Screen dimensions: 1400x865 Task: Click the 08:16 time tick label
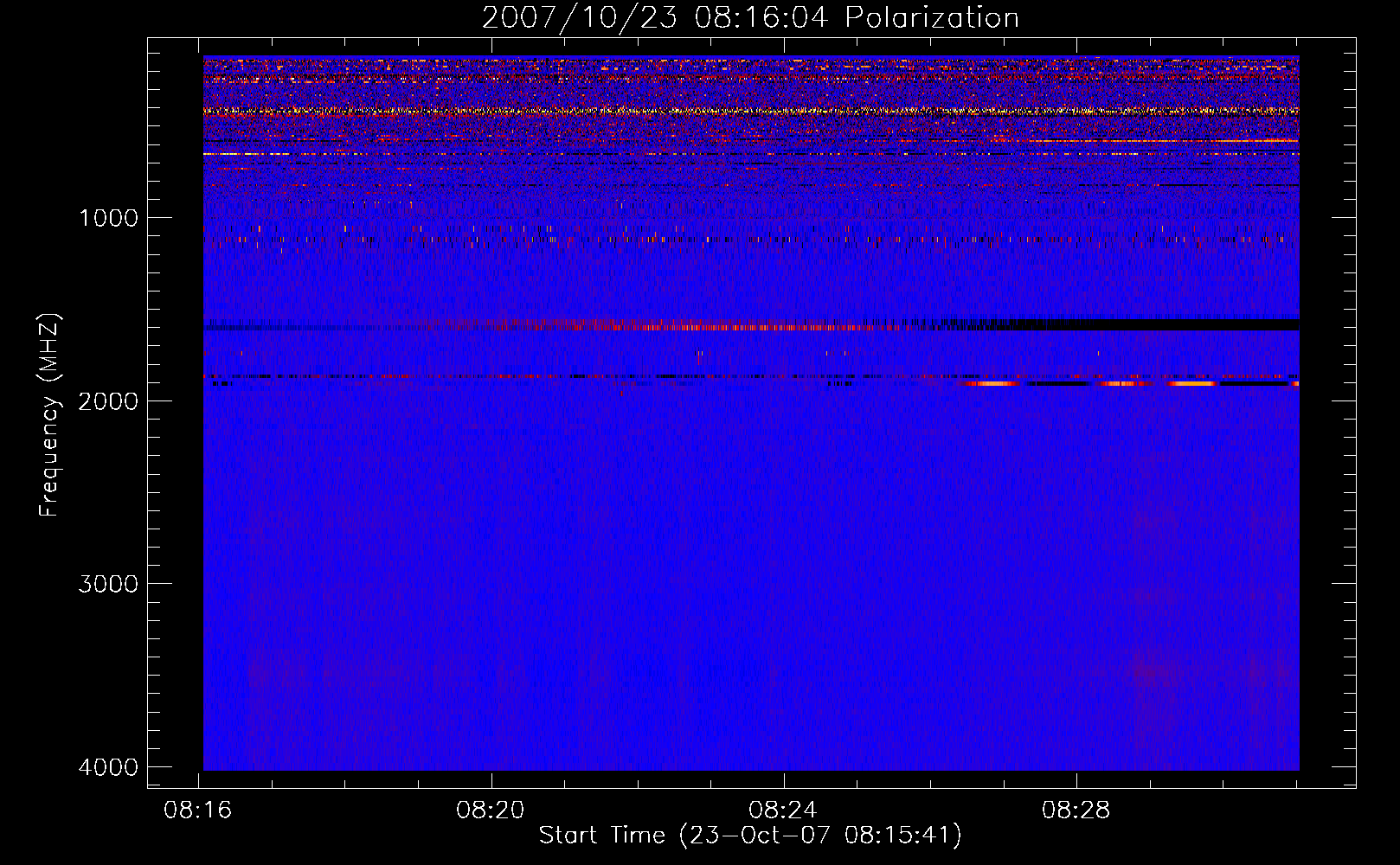click(x=198, y=811)
